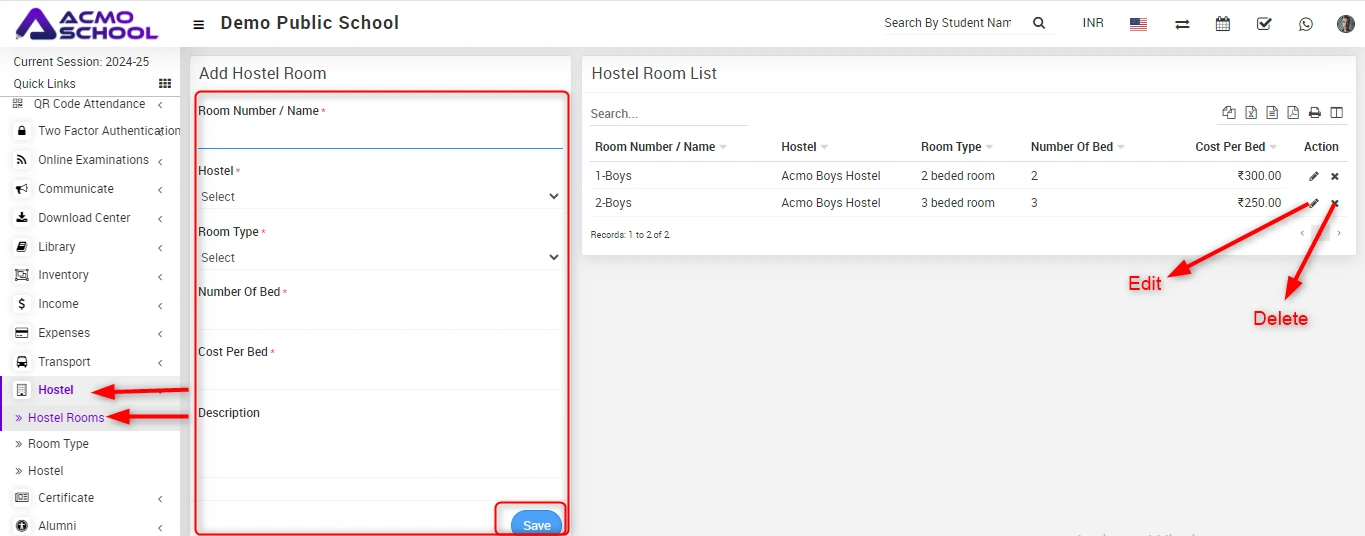
Task: Click the WhatsApp icon in the header
Action: pyautogui.click(x=1305, y=24)
